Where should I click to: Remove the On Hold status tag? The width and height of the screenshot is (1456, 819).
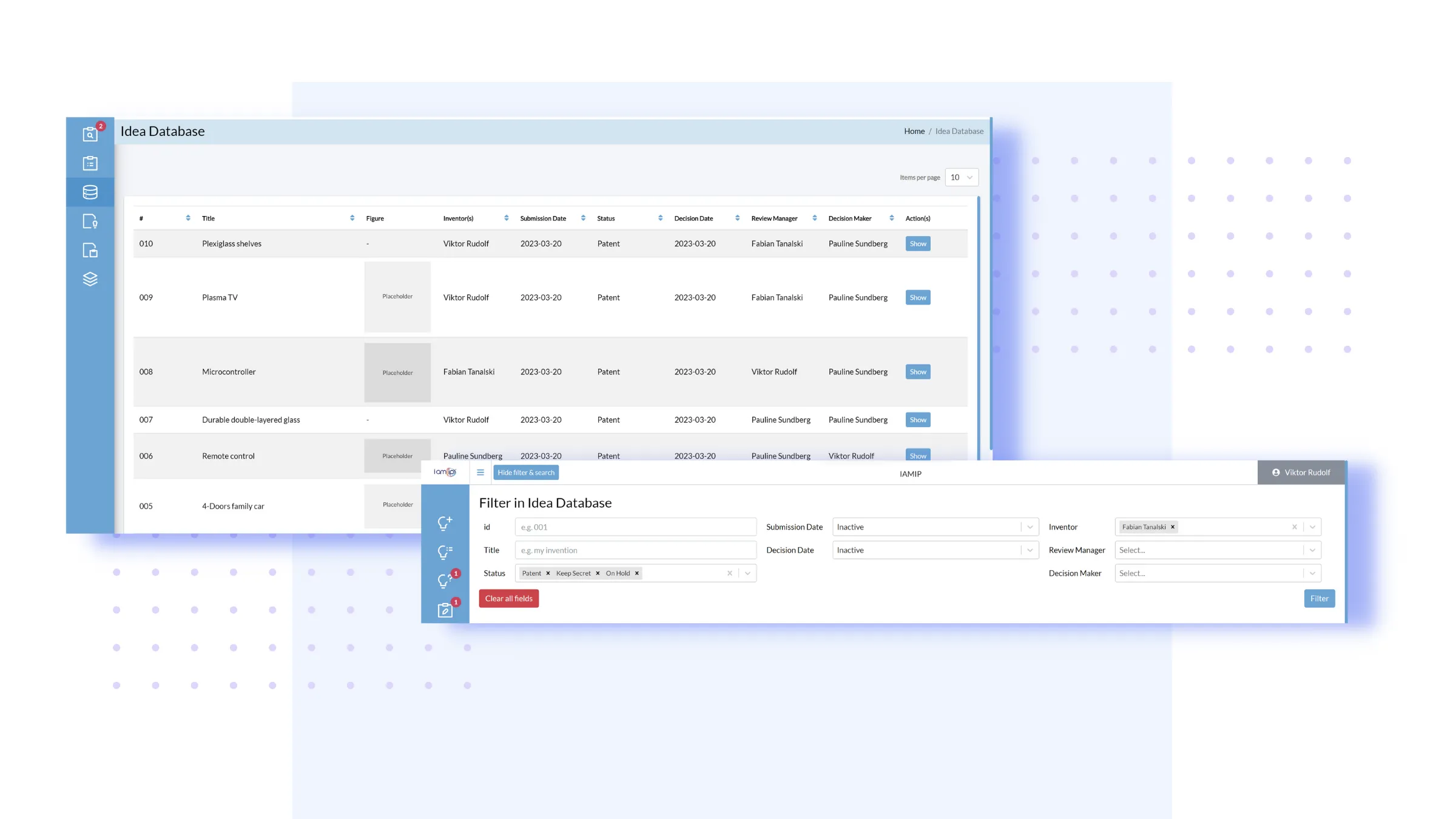pyautogui.click(x=637, y=573)
